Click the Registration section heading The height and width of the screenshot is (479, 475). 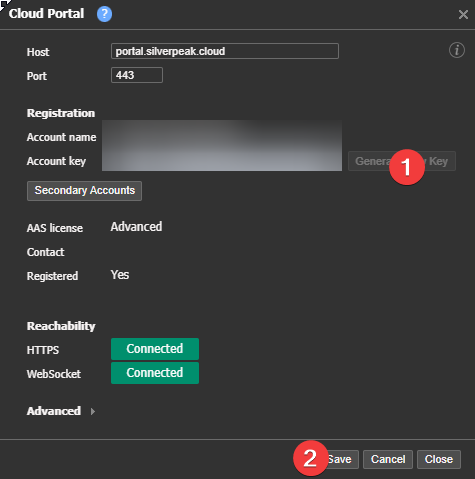tap(61, 113)
